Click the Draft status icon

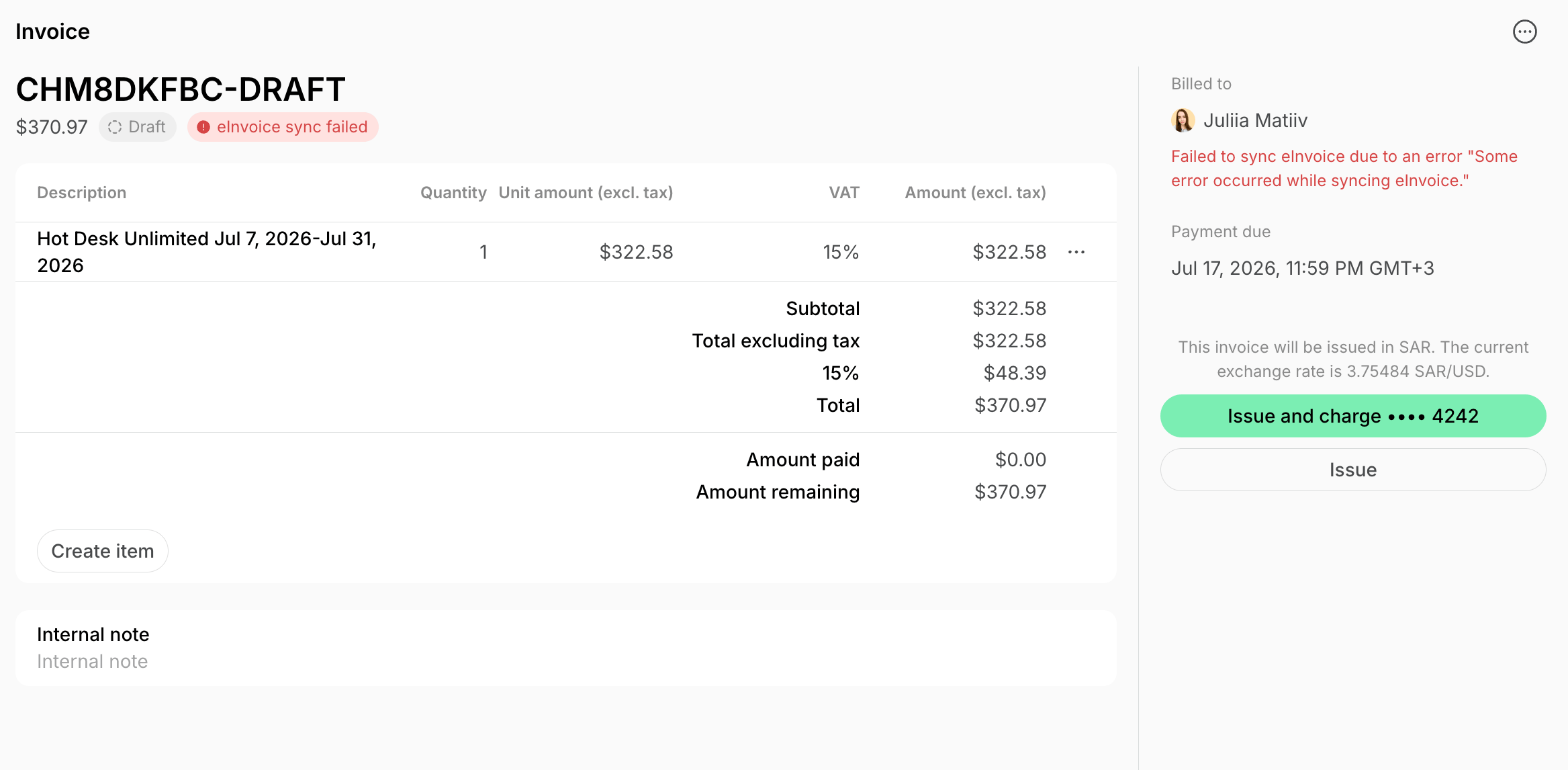115,127
